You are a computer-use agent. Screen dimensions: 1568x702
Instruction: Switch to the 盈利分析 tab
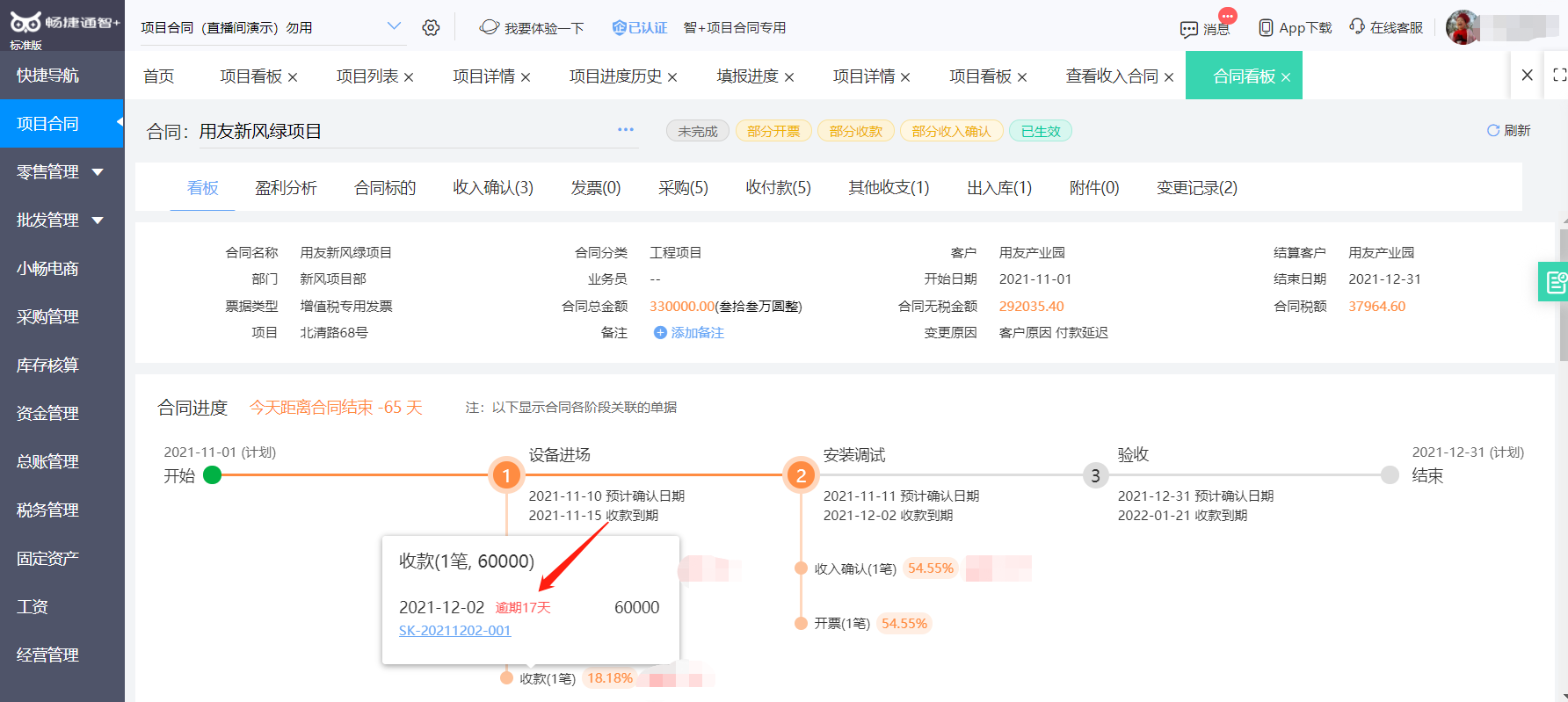[x=286, y=187]
